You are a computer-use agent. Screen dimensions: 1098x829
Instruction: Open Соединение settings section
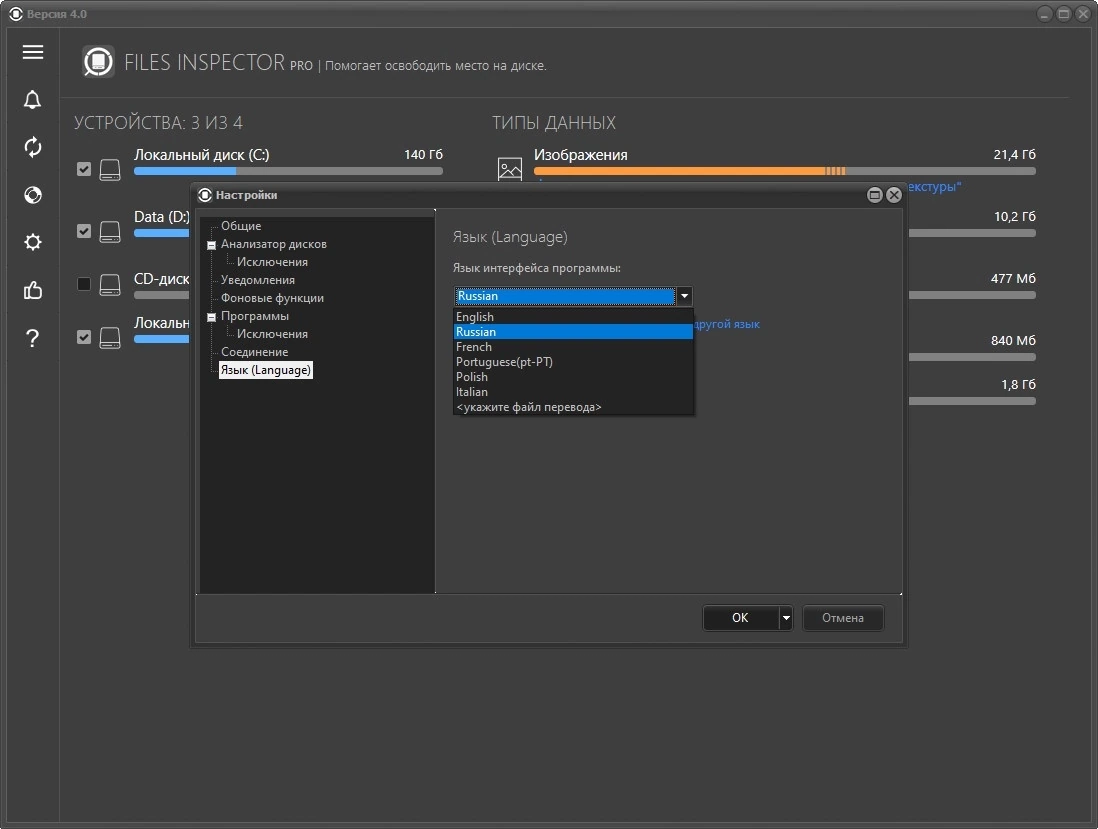255,352
